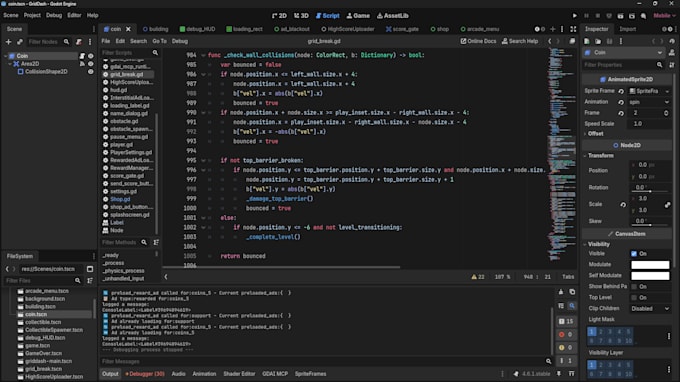Toggle error messages filter in output
Viewport: 680px width, 382px height.
566,334
